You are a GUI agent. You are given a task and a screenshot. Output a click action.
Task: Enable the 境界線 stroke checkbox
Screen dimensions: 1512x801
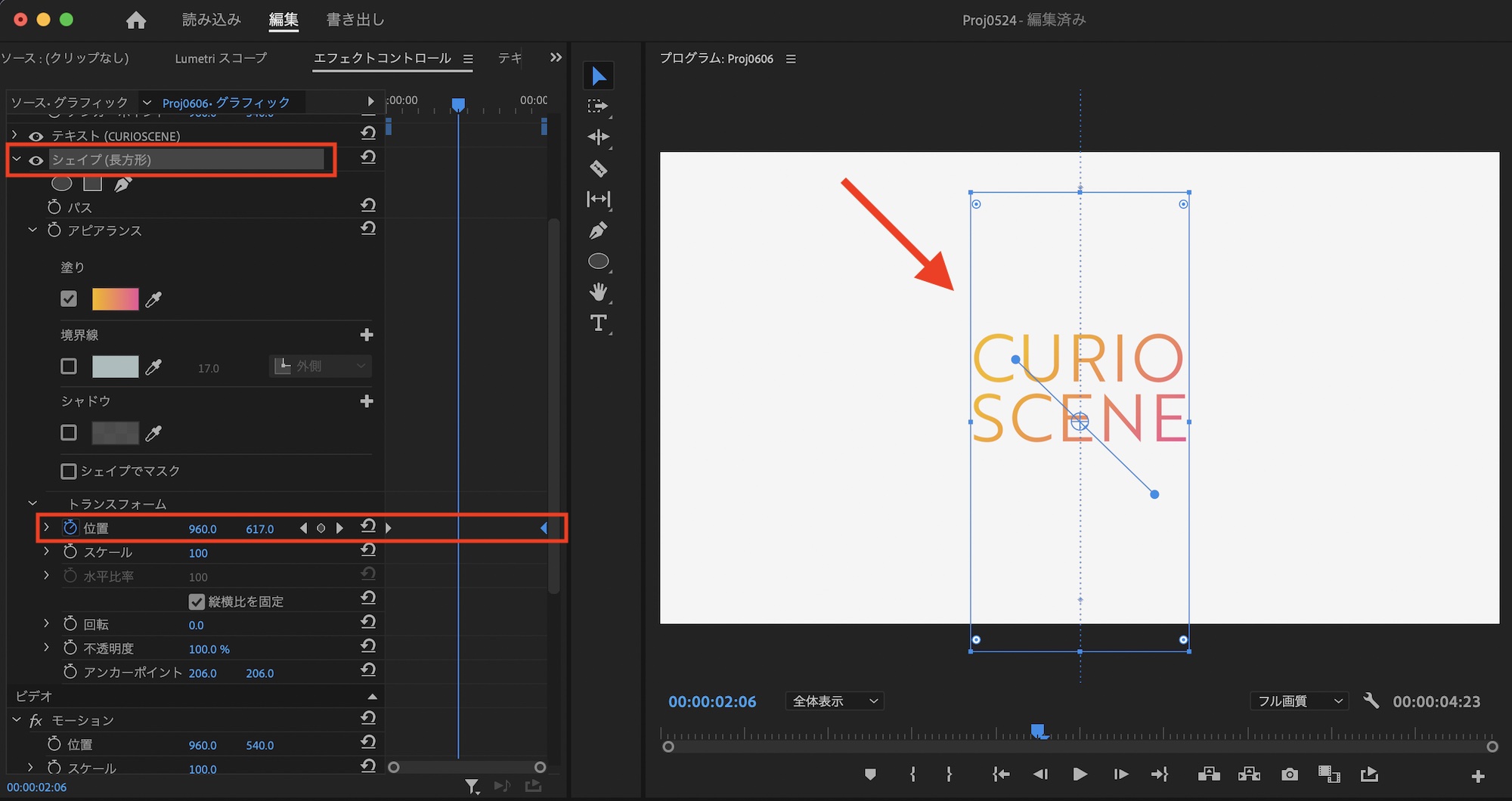[69, 366]
